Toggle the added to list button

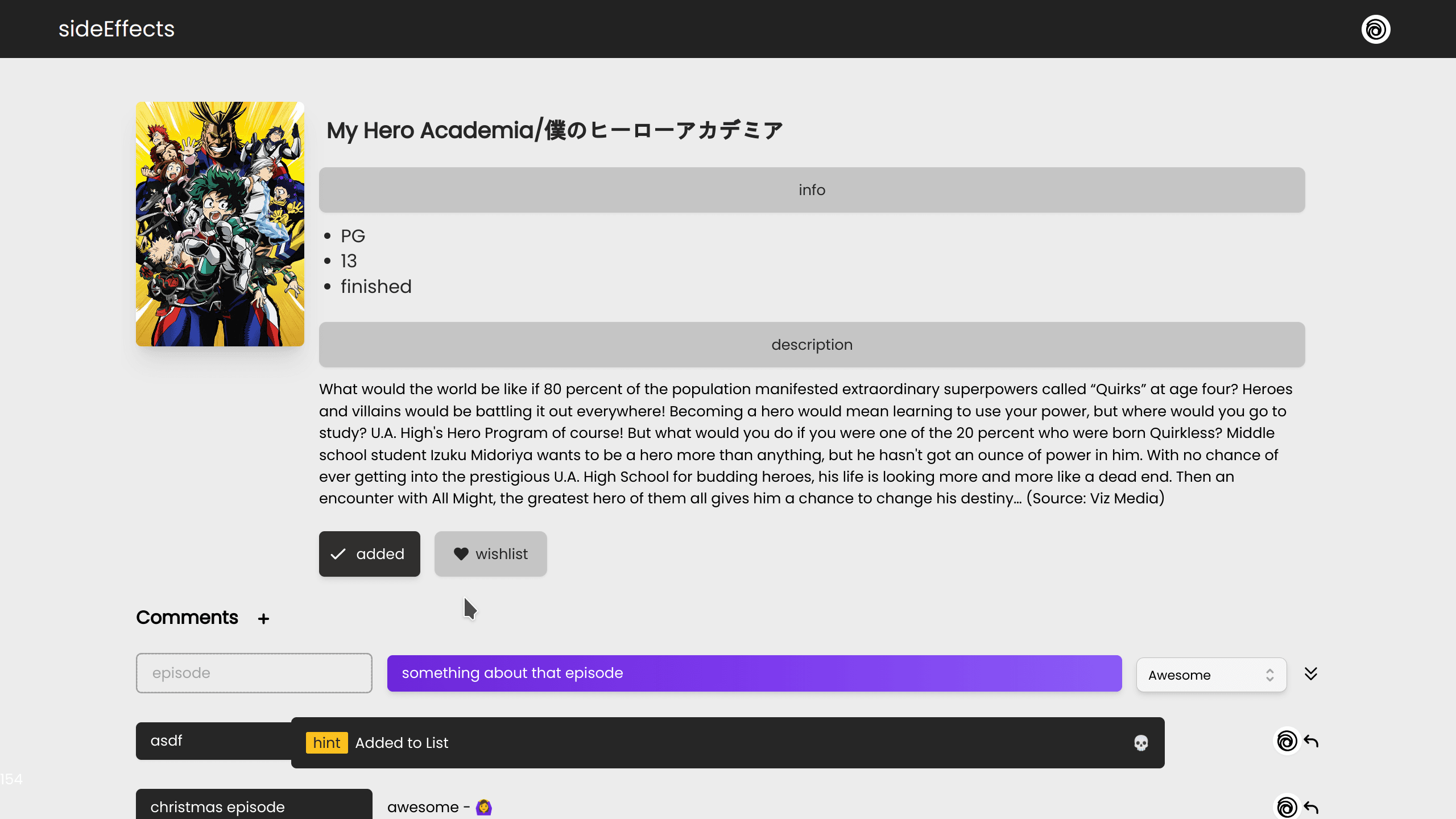369,554
